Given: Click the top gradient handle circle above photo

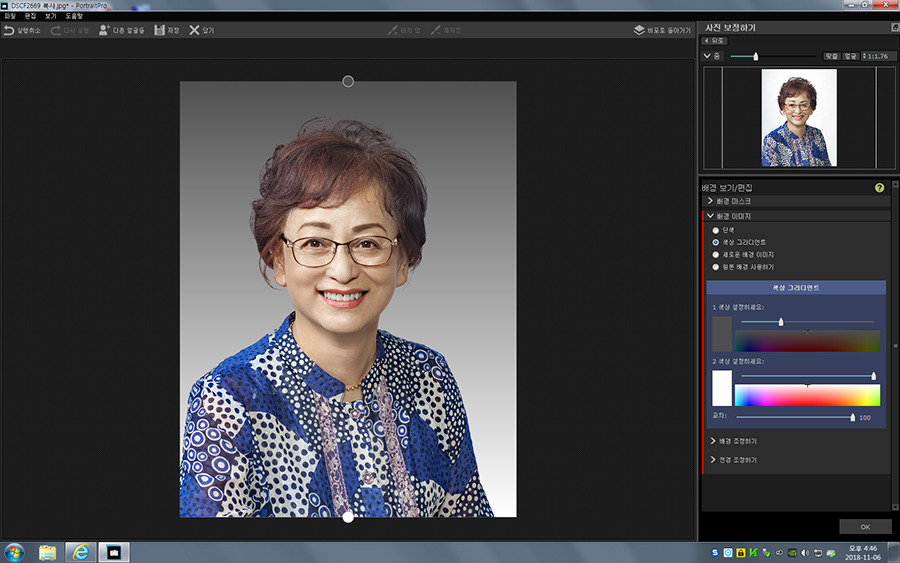Looking at the screenshot, I should [x=348, y=81].
